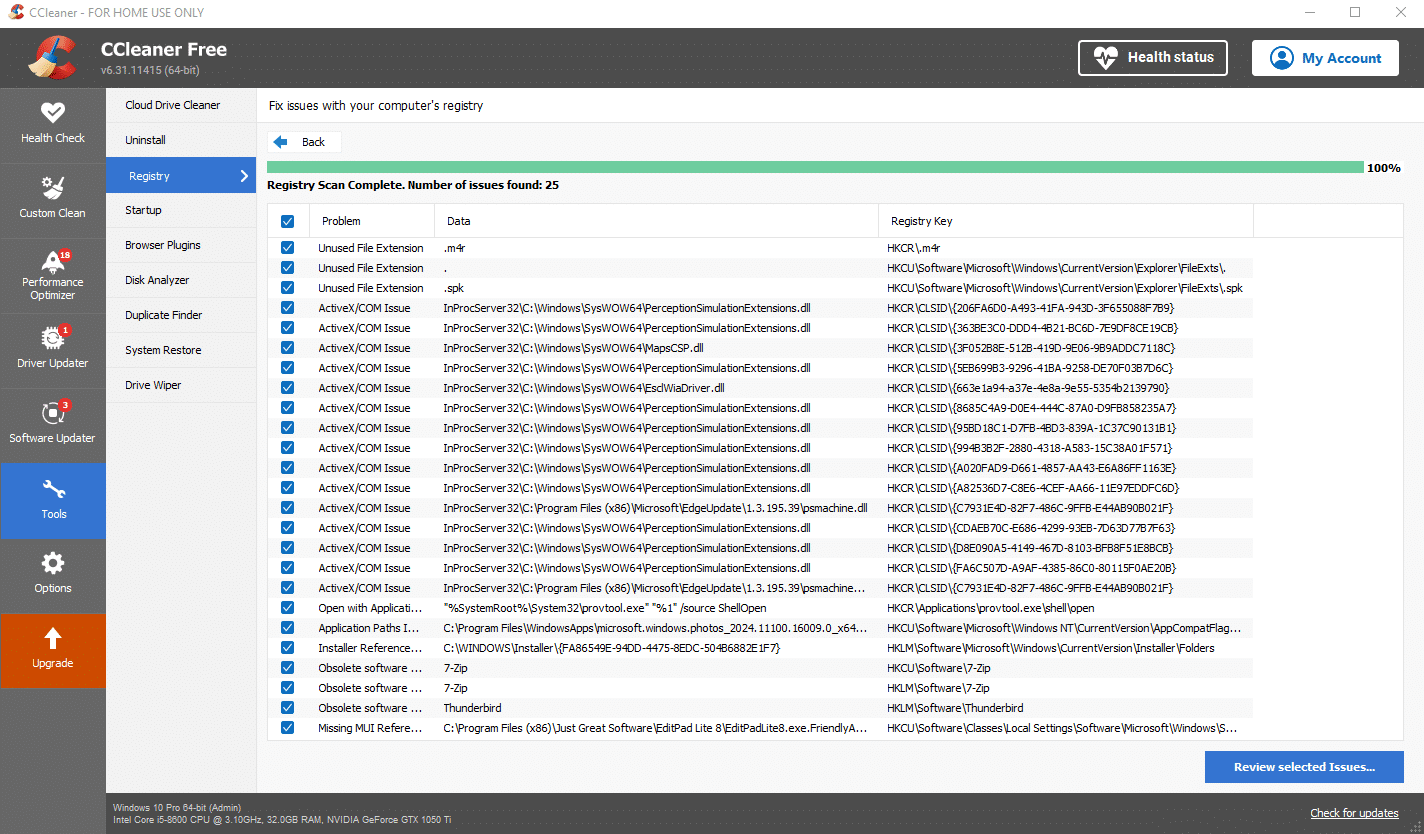Toggle the select-all checkbox in header
The image size is (1424, 834).
[288, 221]
